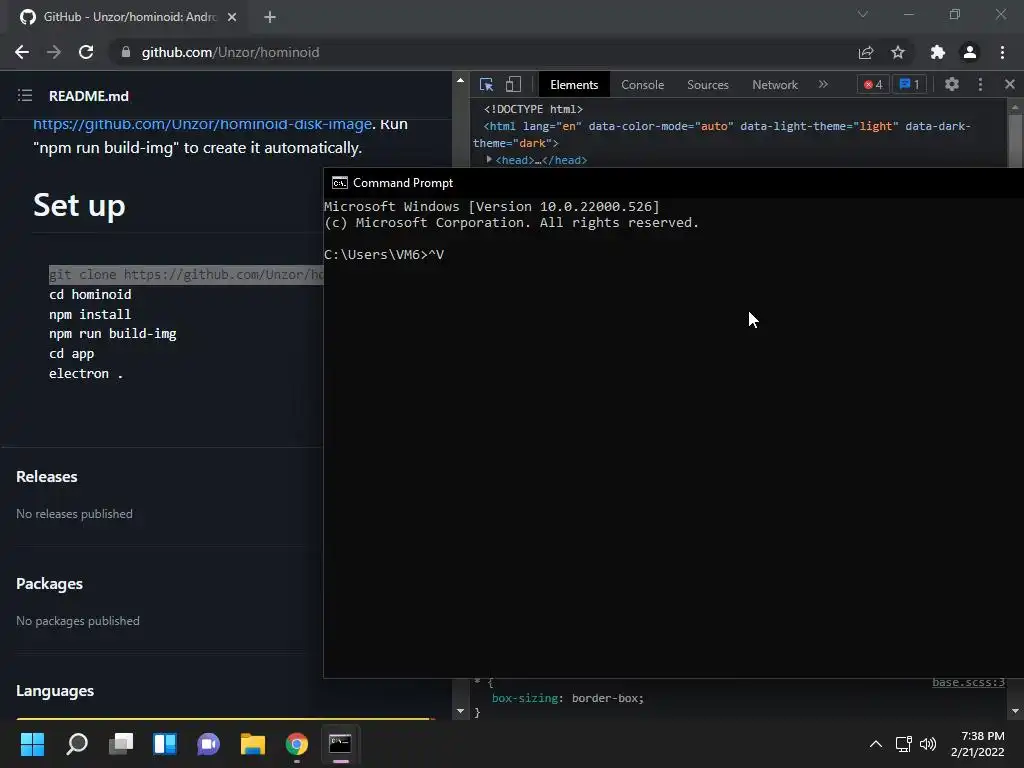The width and height of the screenshot is (1024, 768).
Task: Click the Command Prompt taskbar icon
Action: point(340,744)
